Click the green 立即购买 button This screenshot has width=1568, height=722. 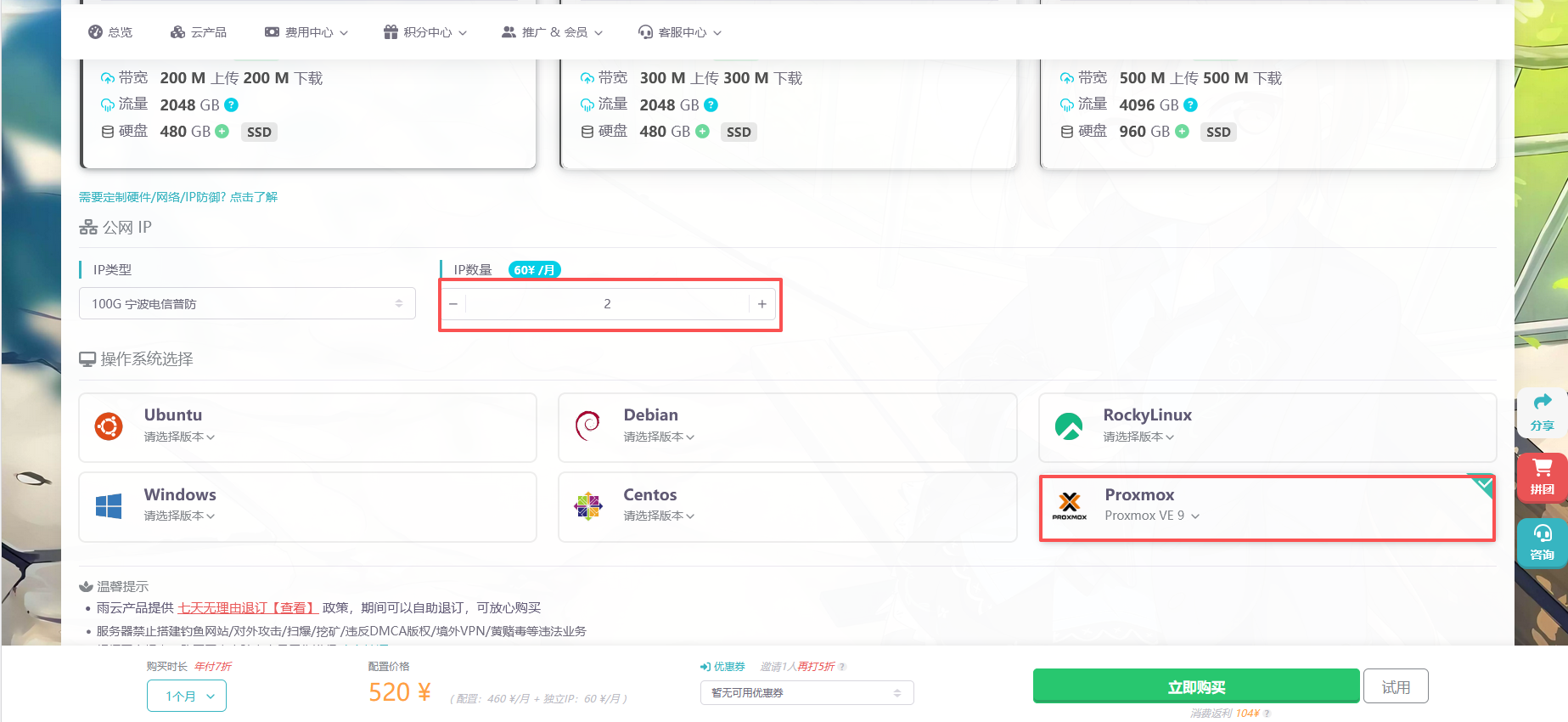pyautogui.click(x=1195, y=686)
